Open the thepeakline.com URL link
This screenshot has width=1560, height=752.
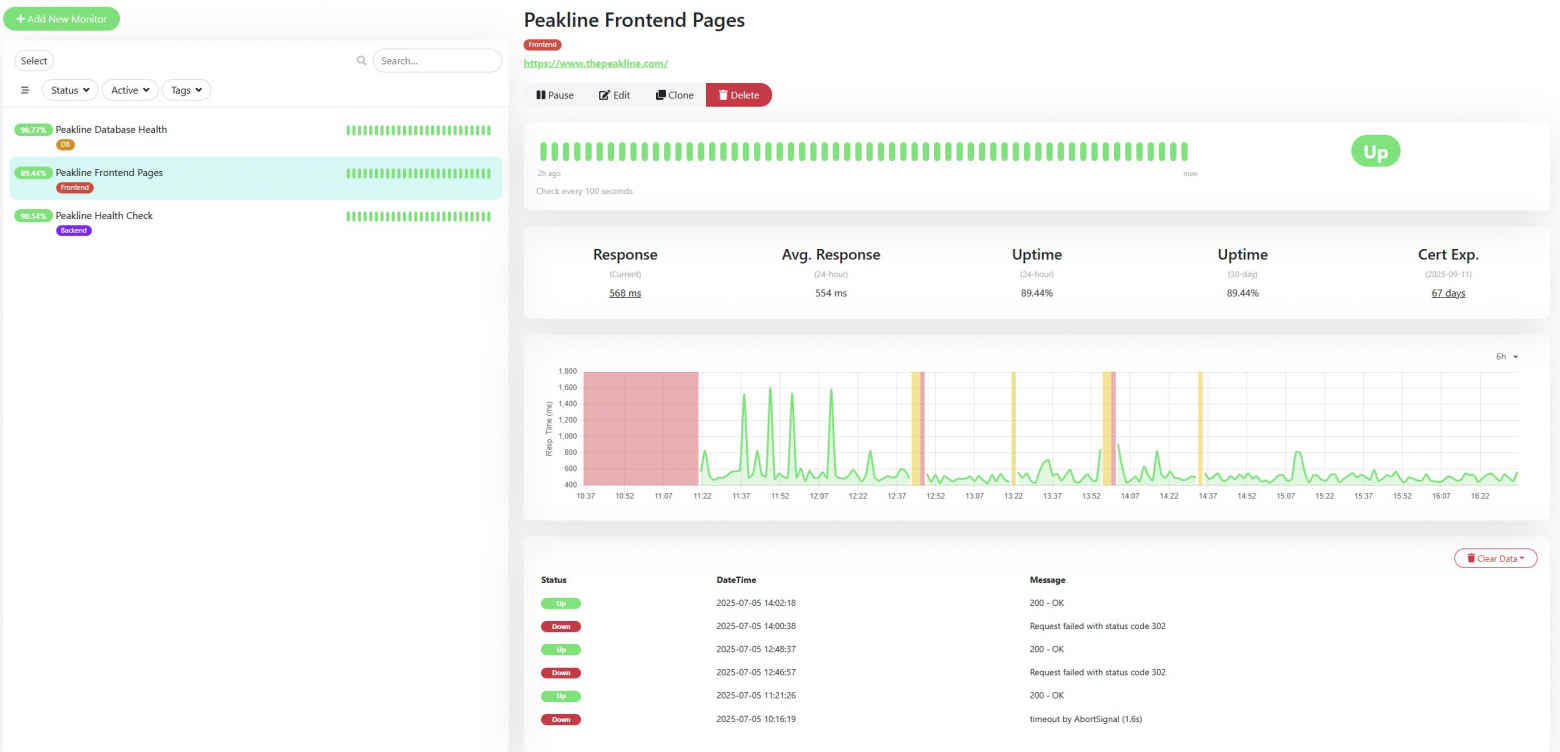[x=595, y=63]
